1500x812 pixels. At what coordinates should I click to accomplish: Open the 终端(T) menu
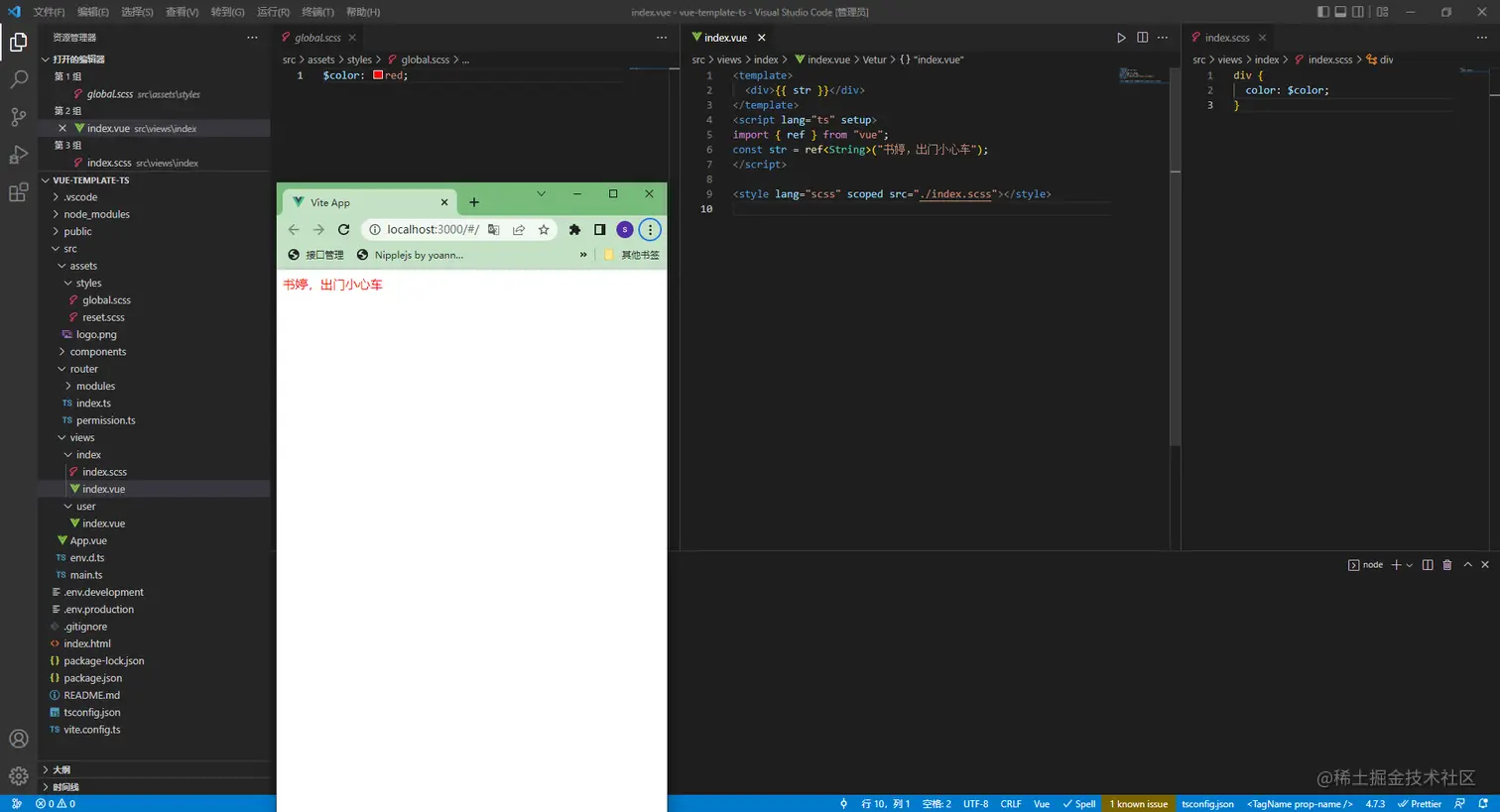tap(317, 12)
